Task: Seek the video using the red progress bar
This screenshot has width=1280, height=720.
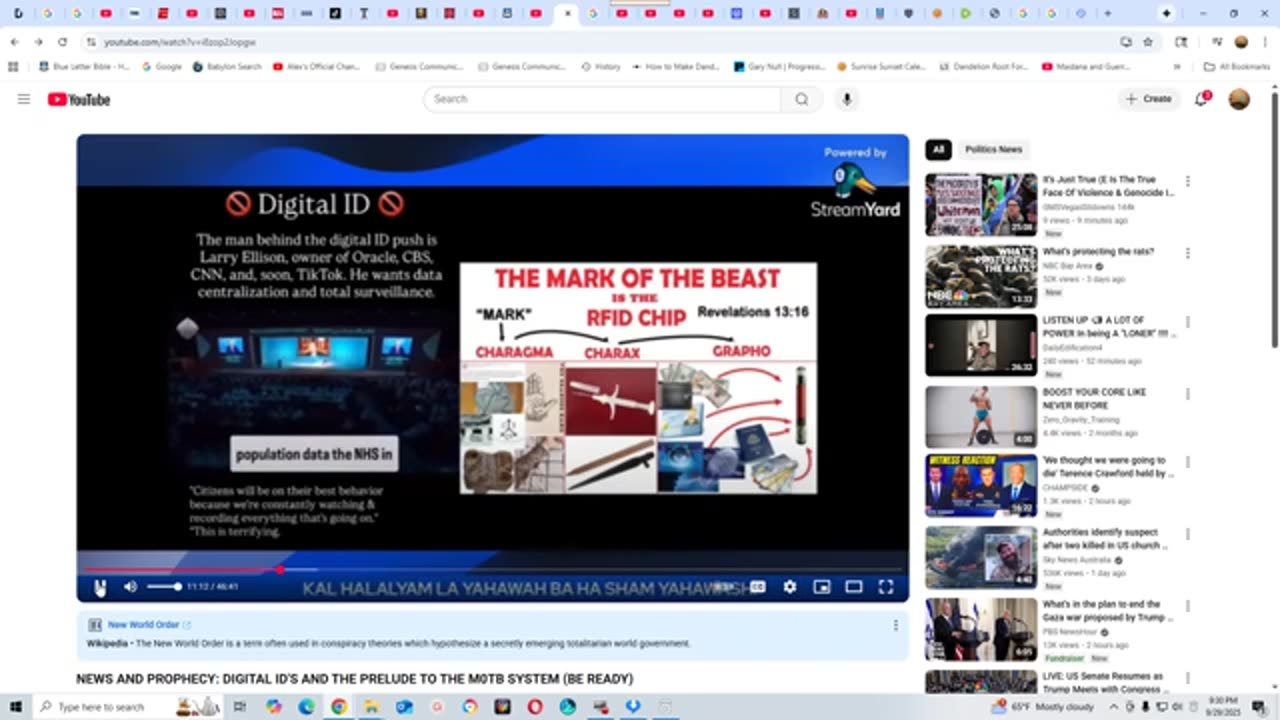Action: 493,569
